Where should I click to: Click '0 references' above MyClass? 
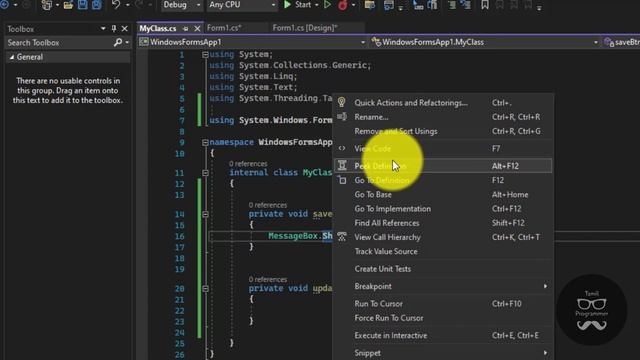tap(248, 164)
